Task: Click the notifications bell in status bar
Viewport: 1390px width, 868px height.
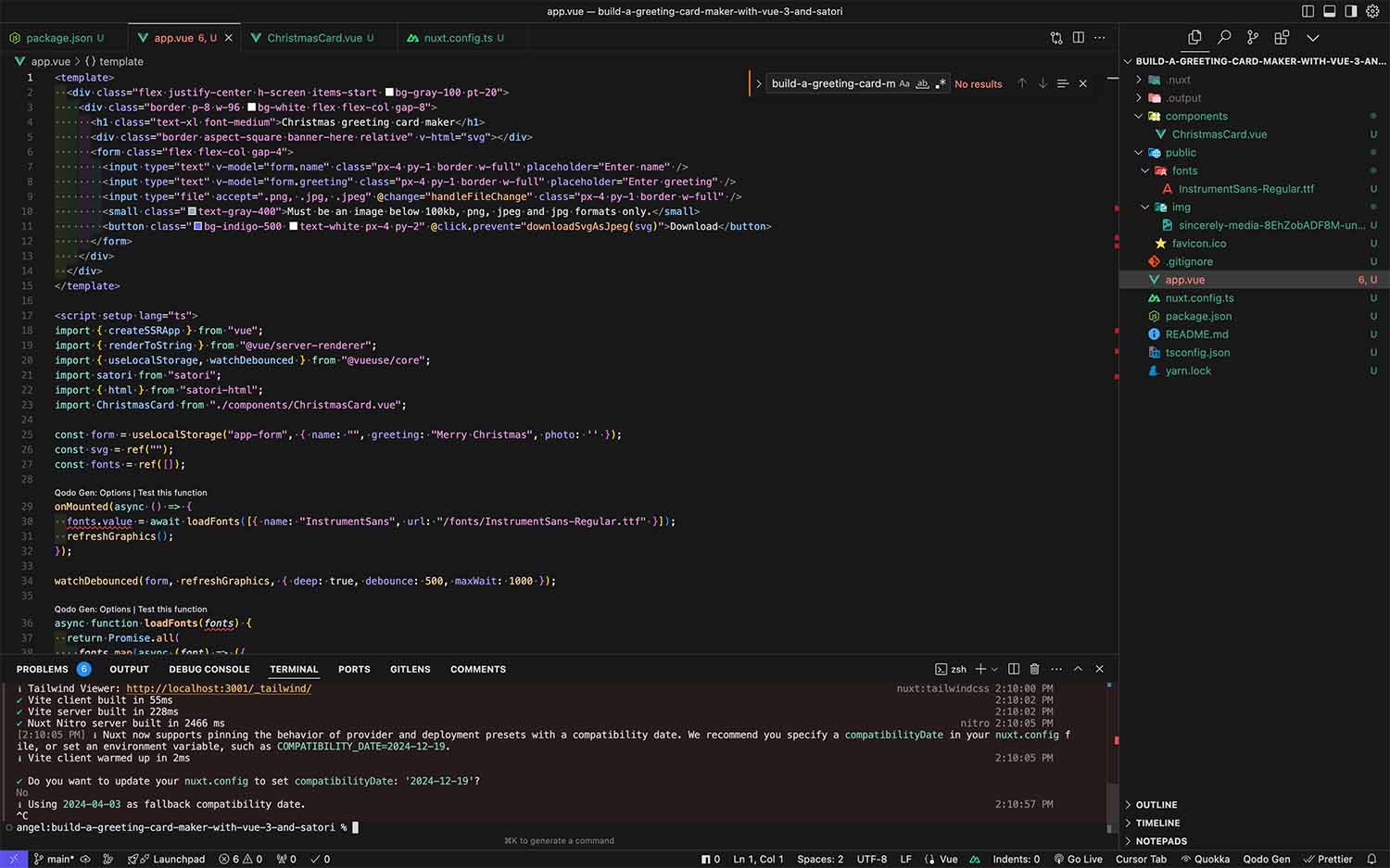Action: (x=1372, y=859)
